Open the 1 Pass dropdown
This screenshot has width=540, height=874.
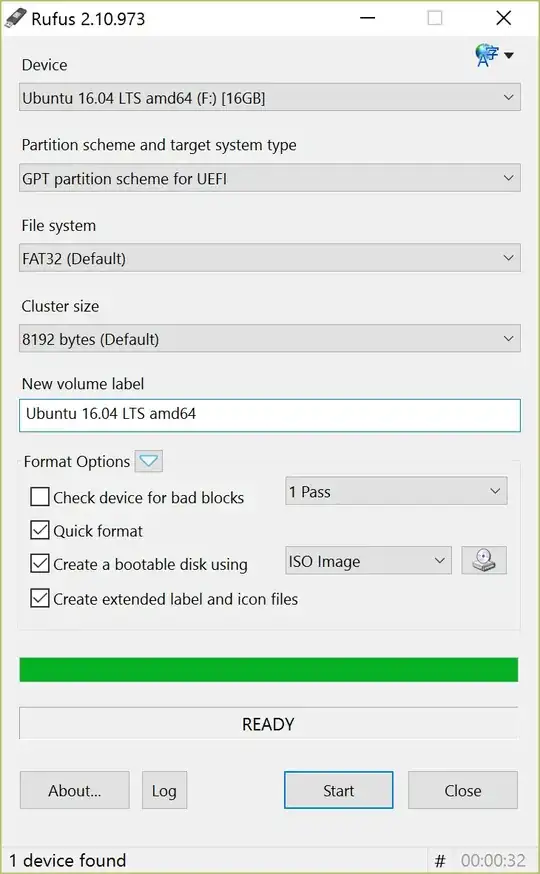tap(396, 491)
